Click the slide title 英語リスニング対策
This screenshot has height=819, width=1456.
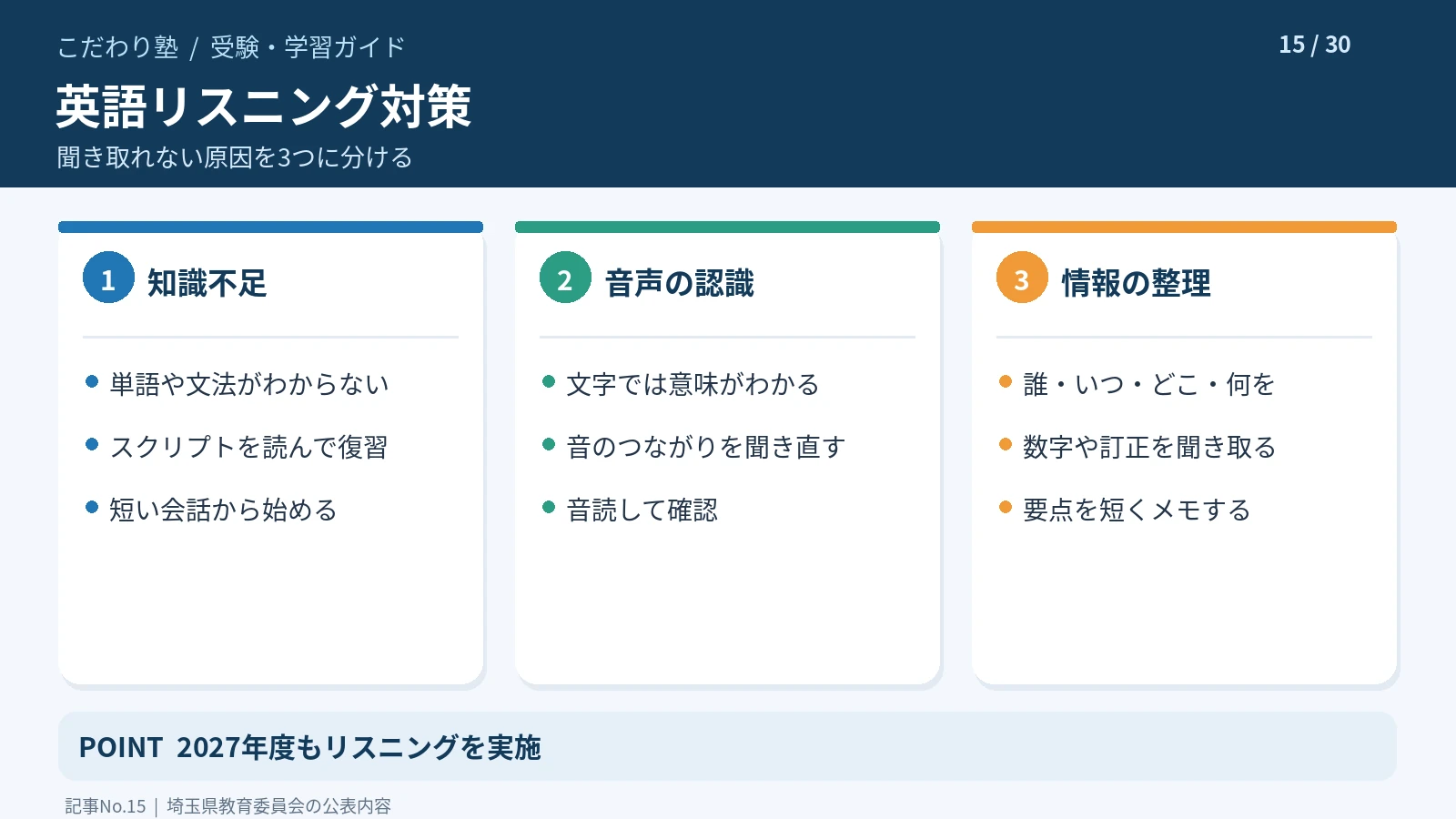(x=264, y=106)
